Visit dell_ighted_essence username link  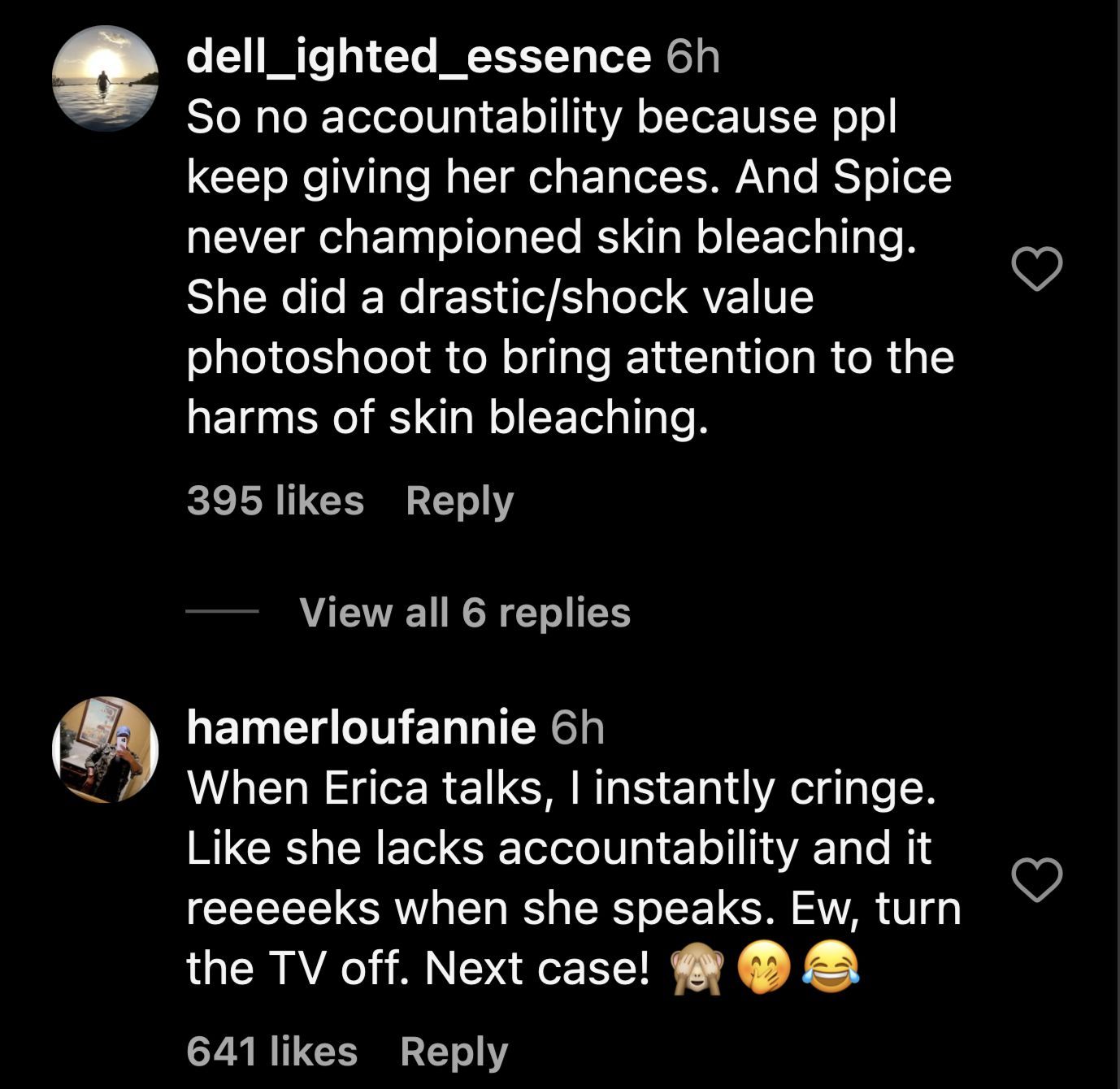[x=418, y=57]
